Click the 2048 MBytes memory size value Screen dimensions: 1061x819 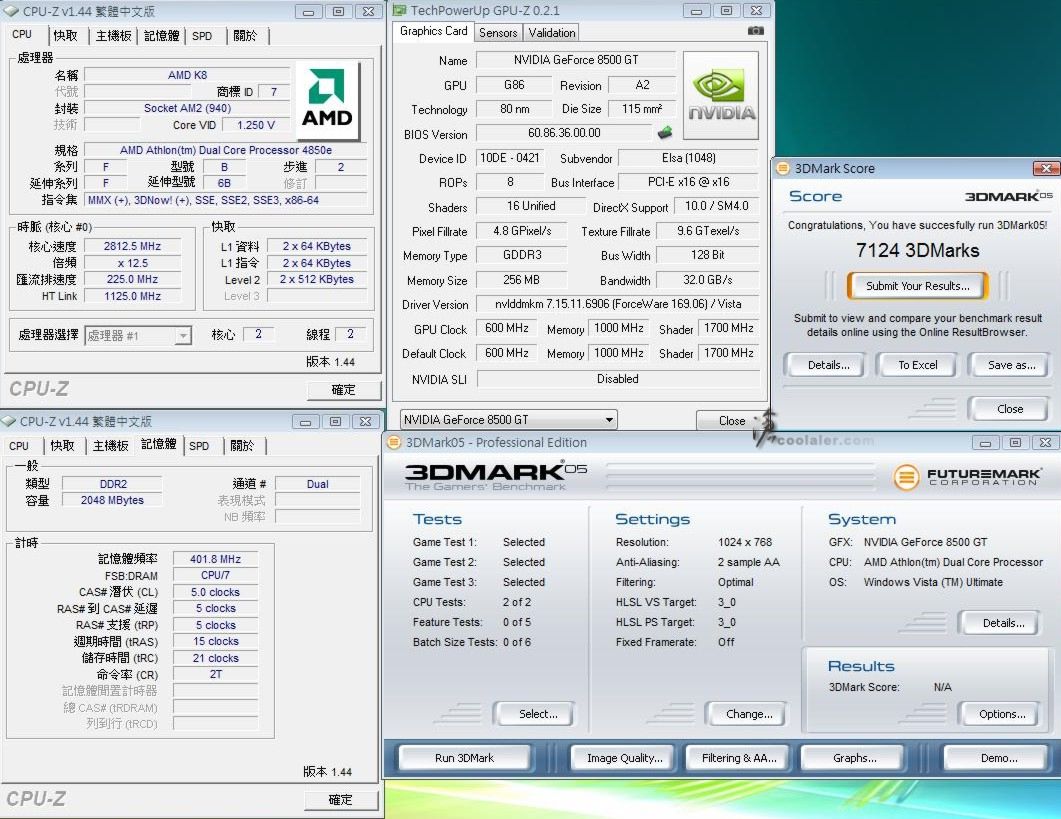[x=112, y=500]
